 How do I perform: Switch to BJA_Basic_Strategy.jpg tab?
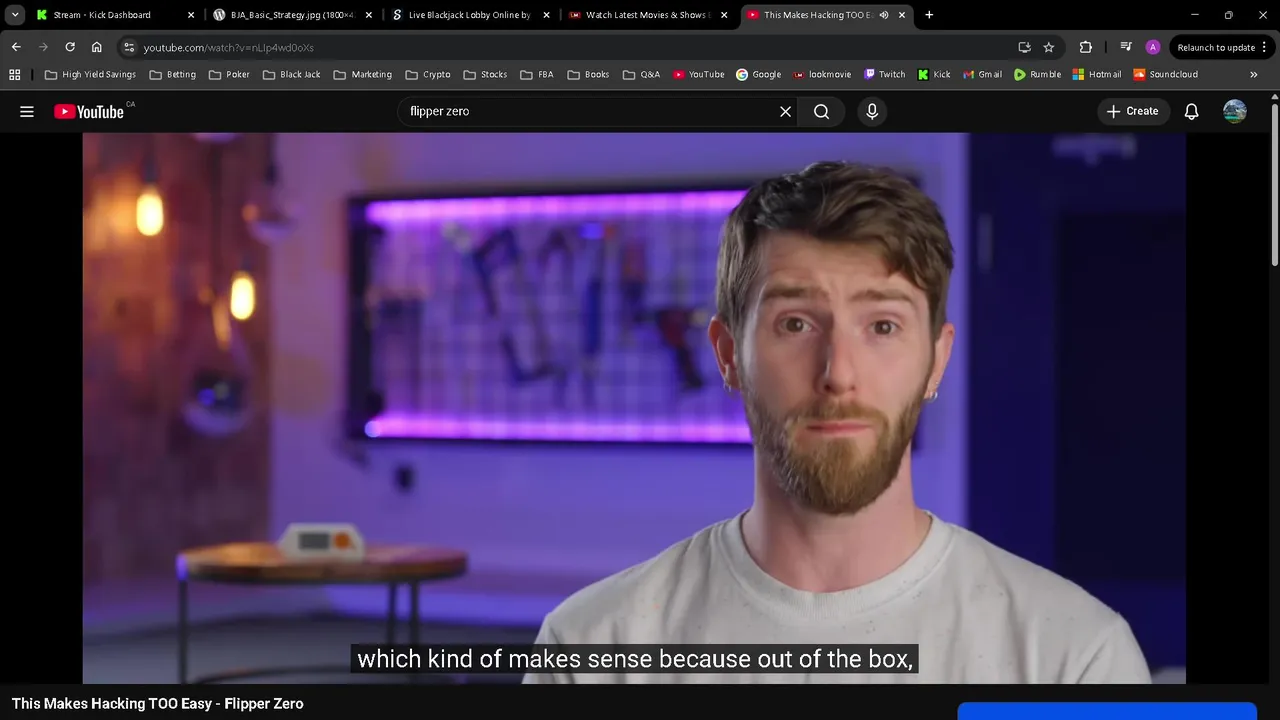point(292,15)
